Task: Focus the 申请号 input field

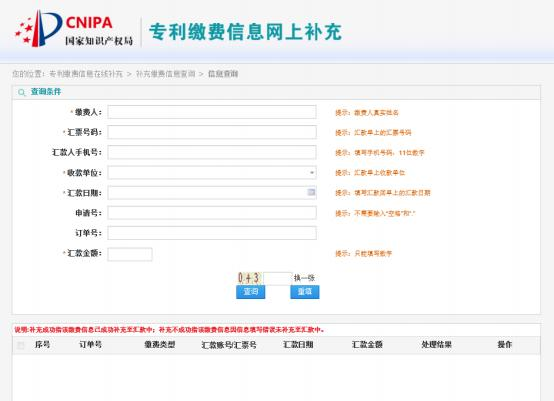Action: [212, 213]
